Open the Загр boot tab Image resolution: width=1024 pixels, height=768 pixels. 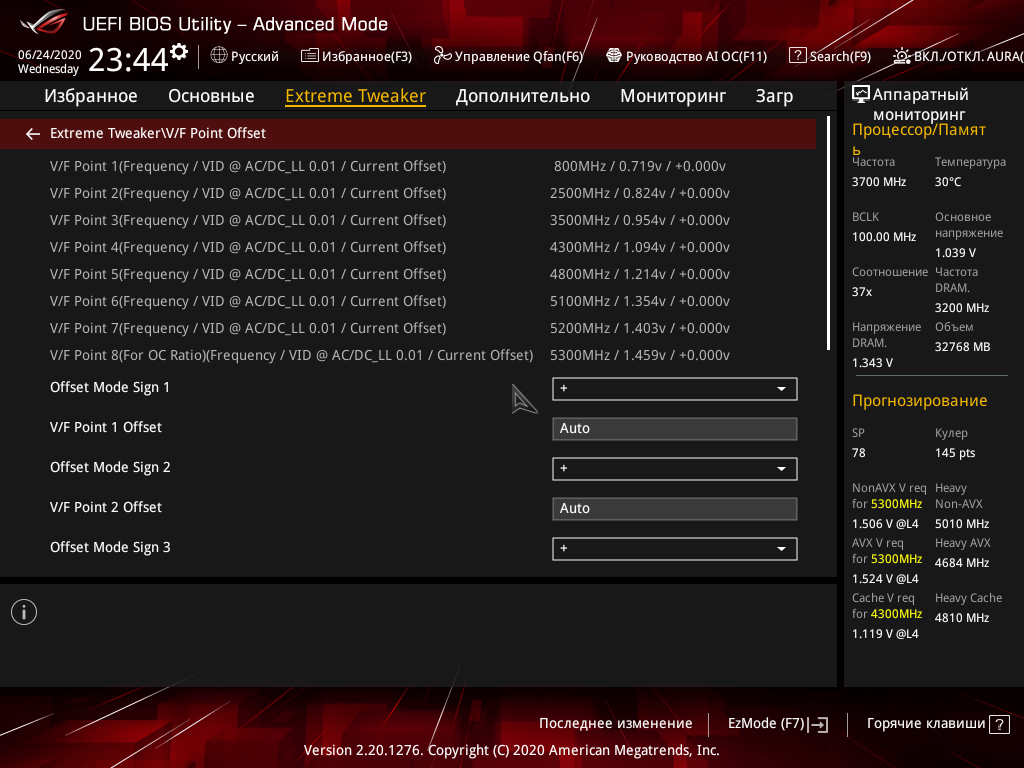point(774,96)
